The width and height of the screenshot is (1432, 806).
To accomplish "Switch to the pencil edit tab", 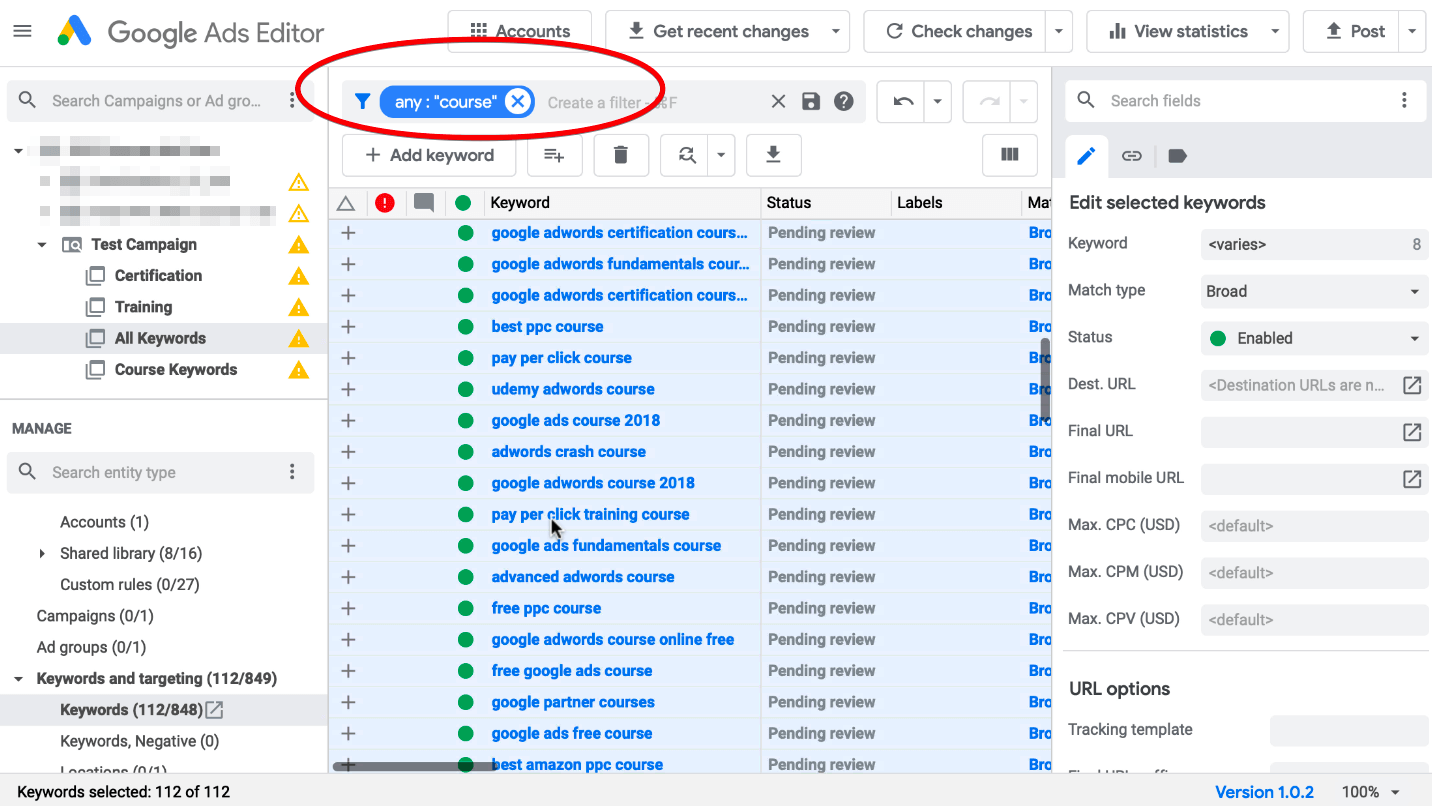I will (x=1086, y=156).
